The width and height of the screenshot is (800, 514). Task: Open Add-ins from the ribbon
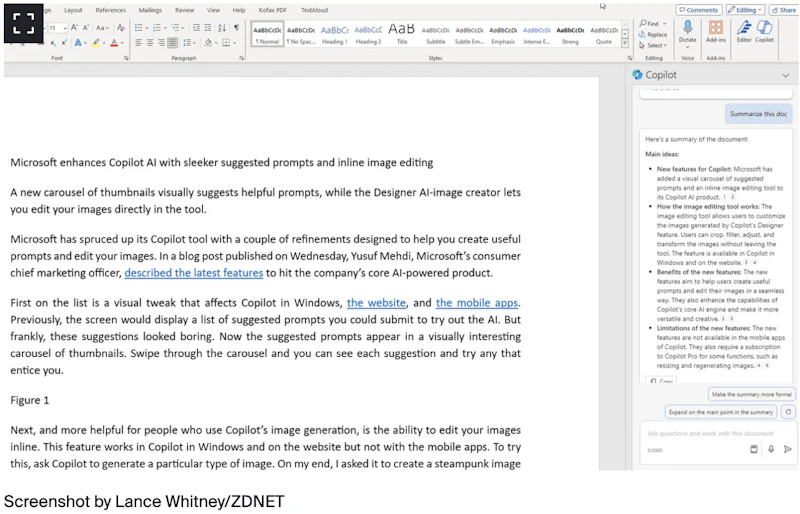pyautogui.click(x=716, y=32)
